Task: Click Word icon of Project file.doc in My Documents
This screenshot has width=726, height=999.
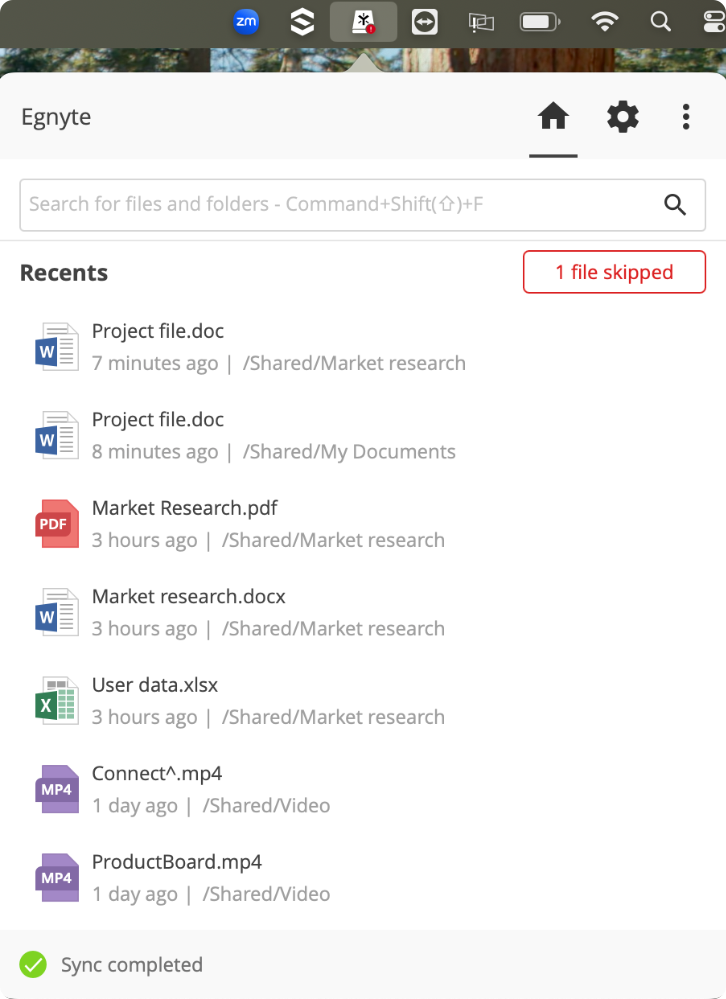Action: 57,435
